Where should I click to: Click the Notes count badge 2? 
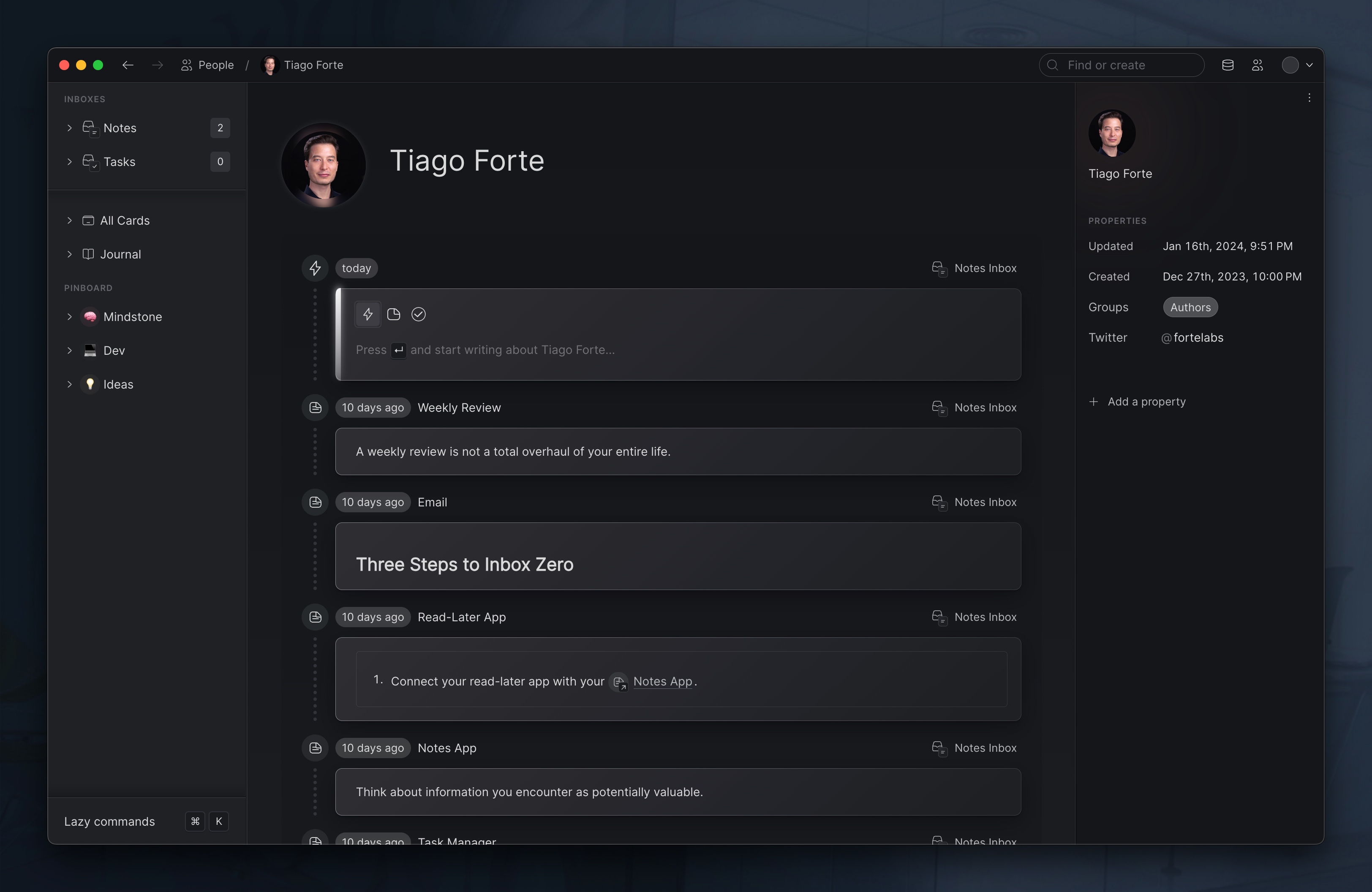click(x=220, y=128)
